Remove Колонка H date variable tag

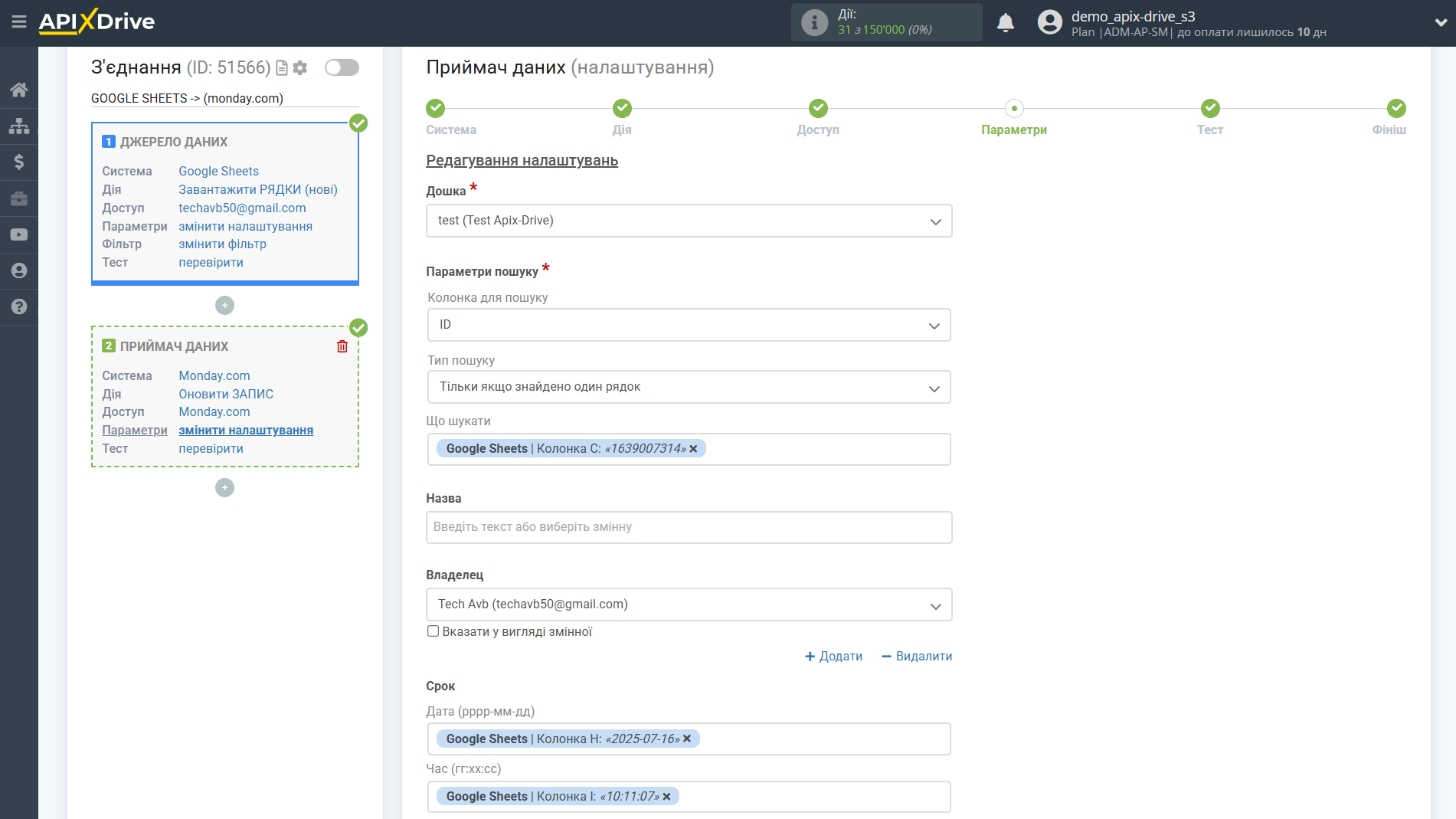point(687,739)
